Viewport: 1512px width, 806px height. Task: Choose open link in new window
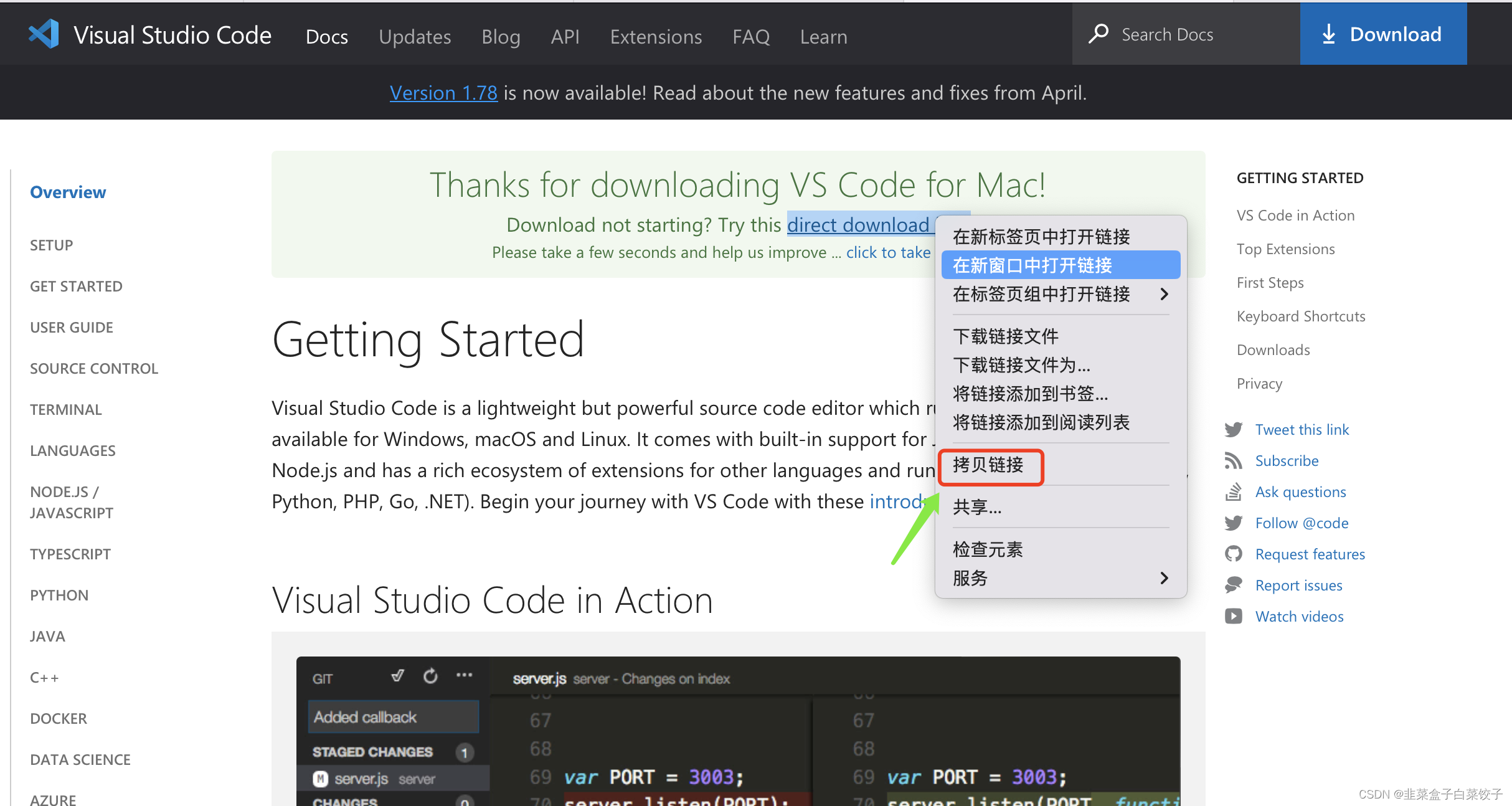1061,265
